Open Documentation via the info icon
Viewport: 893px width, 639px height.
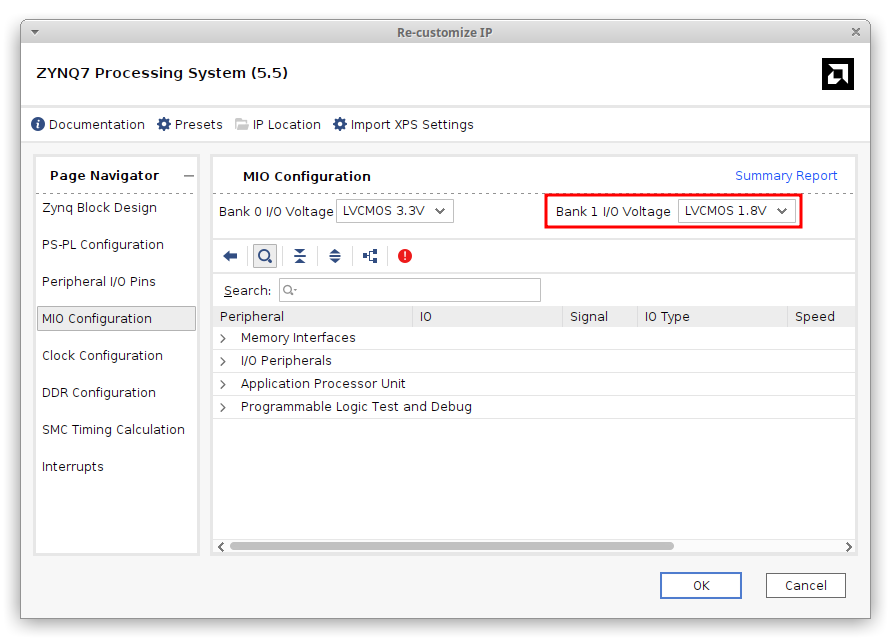click(x=38, y=125)
